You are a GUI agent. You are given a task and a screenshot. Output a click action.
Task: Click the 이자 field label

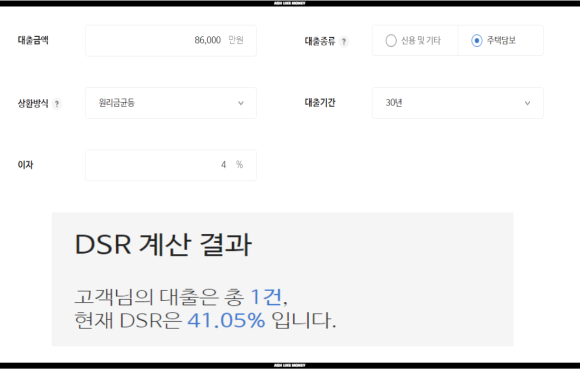tap(25, 165)
